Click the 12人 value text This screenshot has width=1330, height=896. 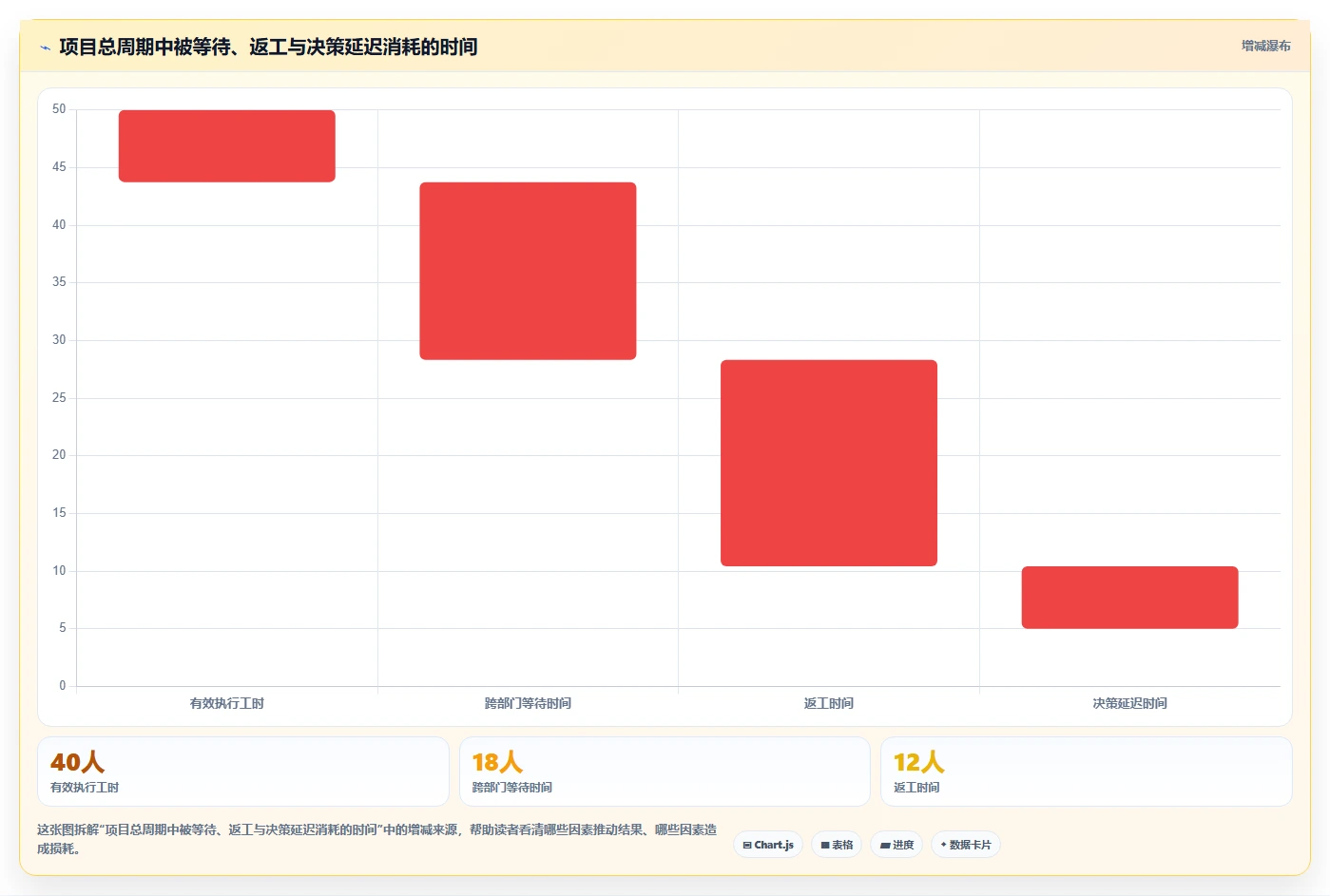919,762
